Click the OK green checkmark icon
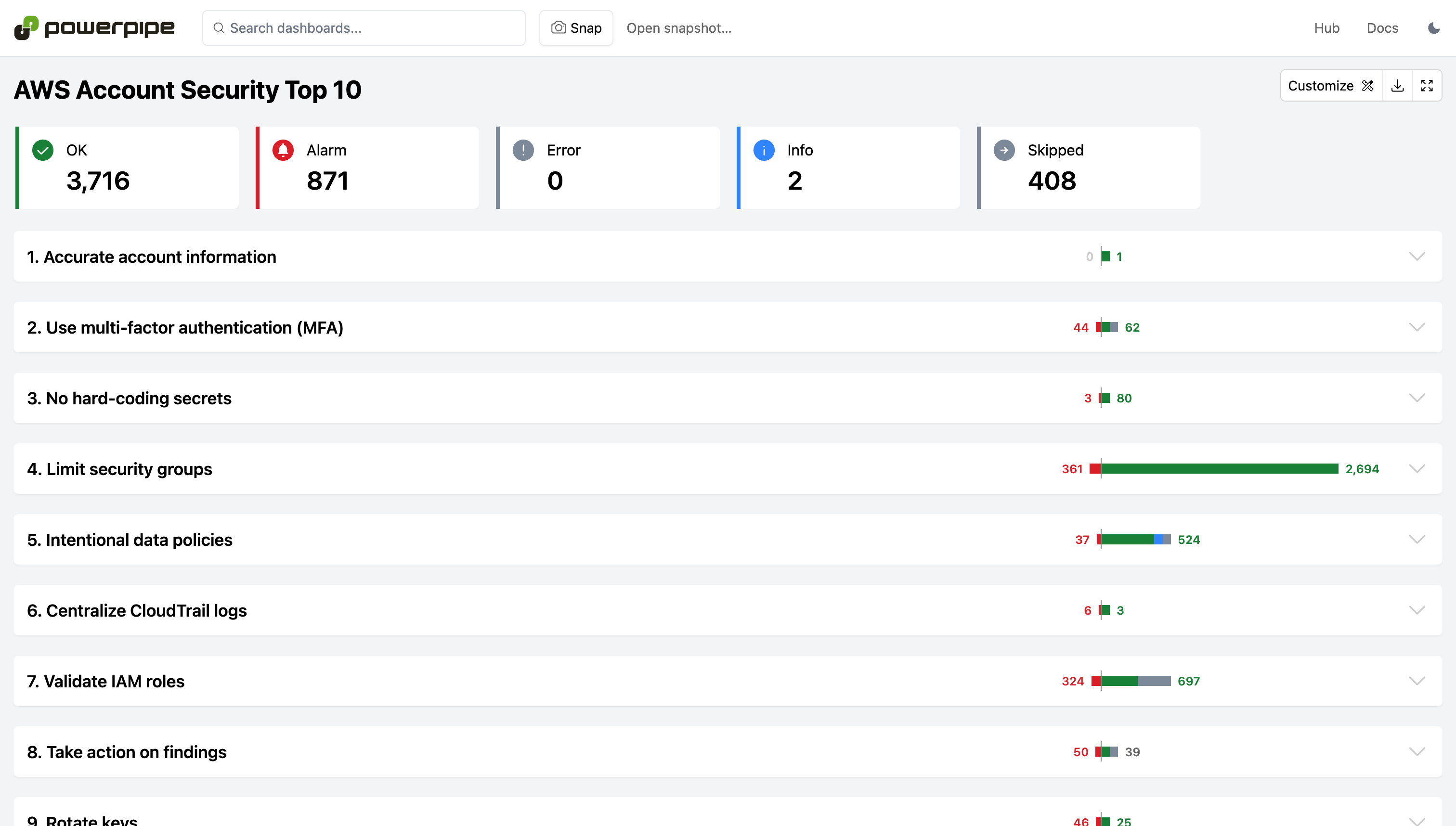This screenshot has width=1456, height=826. (42, 150)
